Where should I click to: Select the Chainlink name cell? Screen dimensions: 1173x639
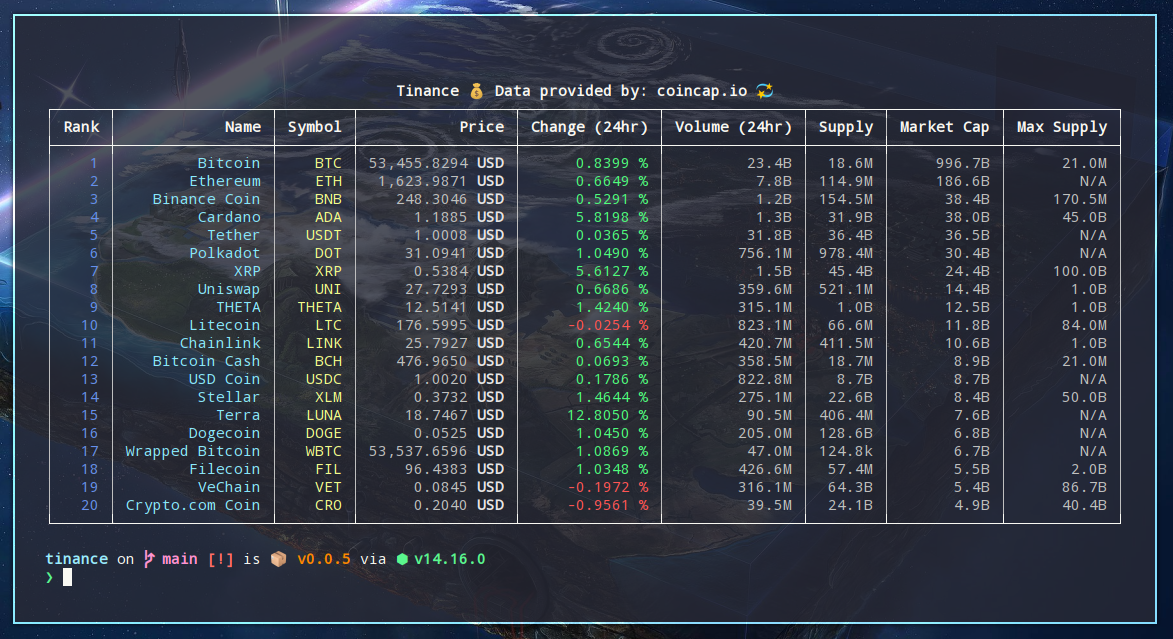pos(221,343)
